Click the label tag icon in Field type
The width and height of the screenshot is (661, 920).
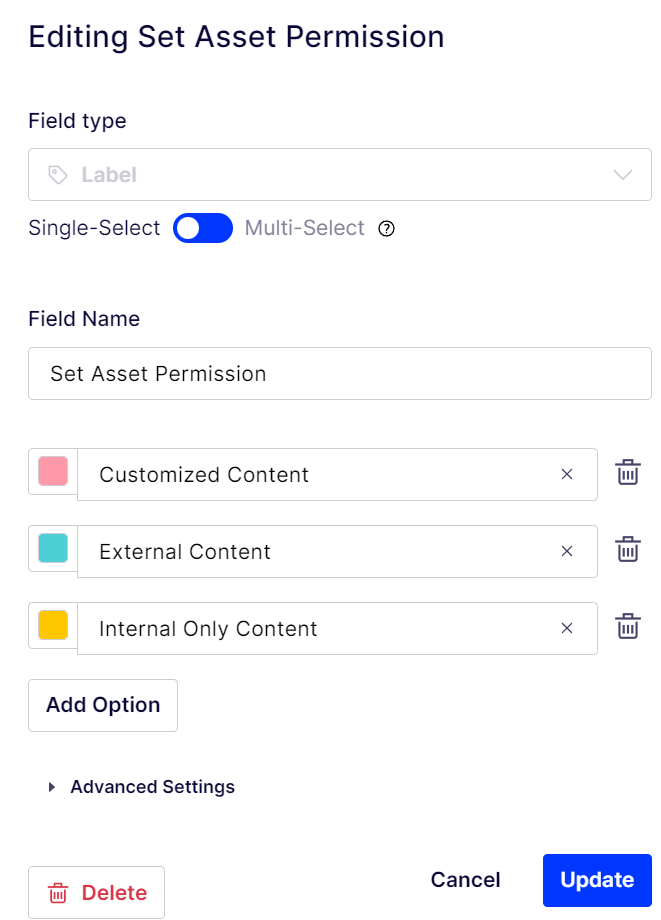59,175
